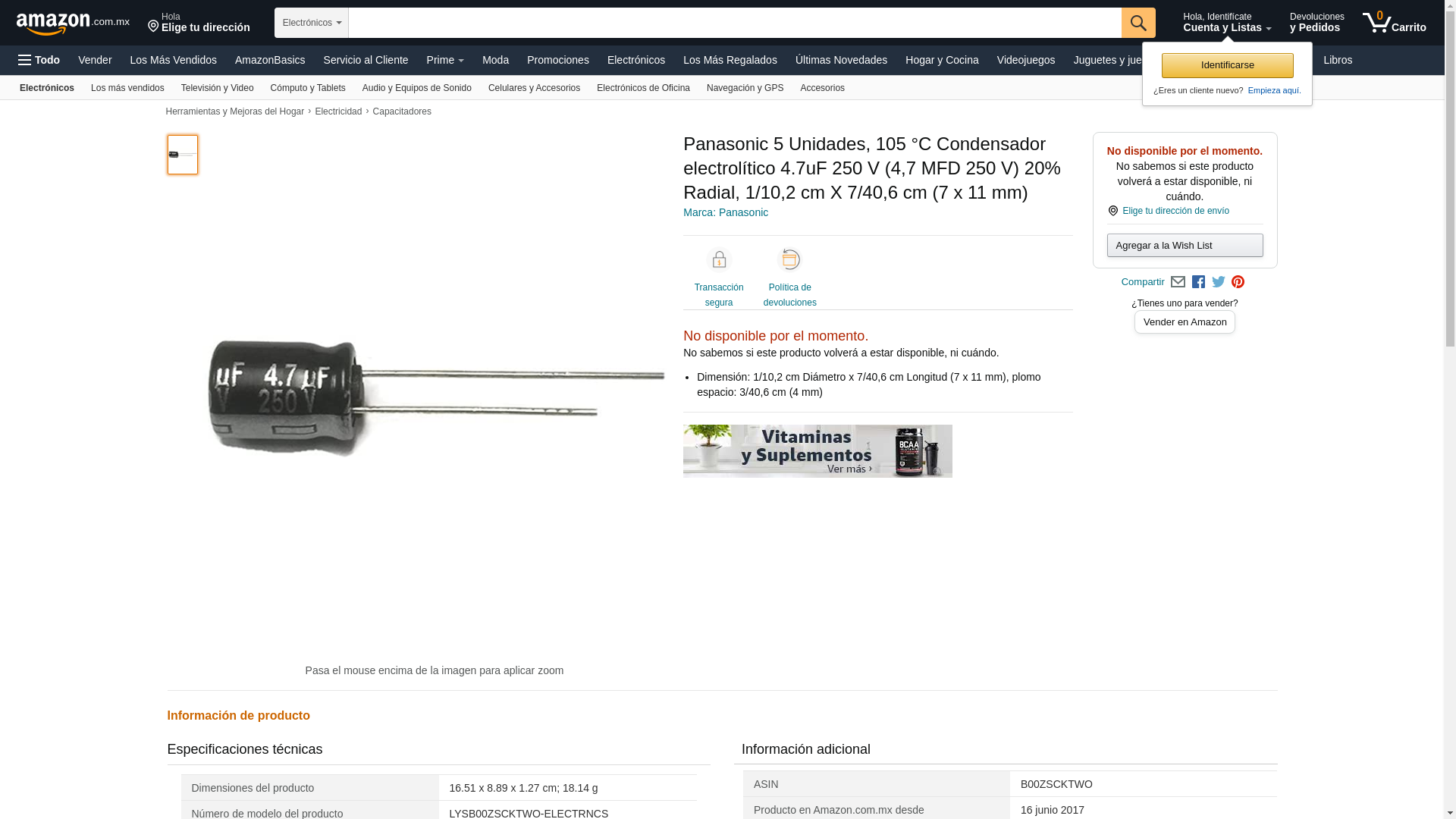Select Celulares y Accesorios subcategory tab
Screen dimensions: 1456x819
click(534, 88)
